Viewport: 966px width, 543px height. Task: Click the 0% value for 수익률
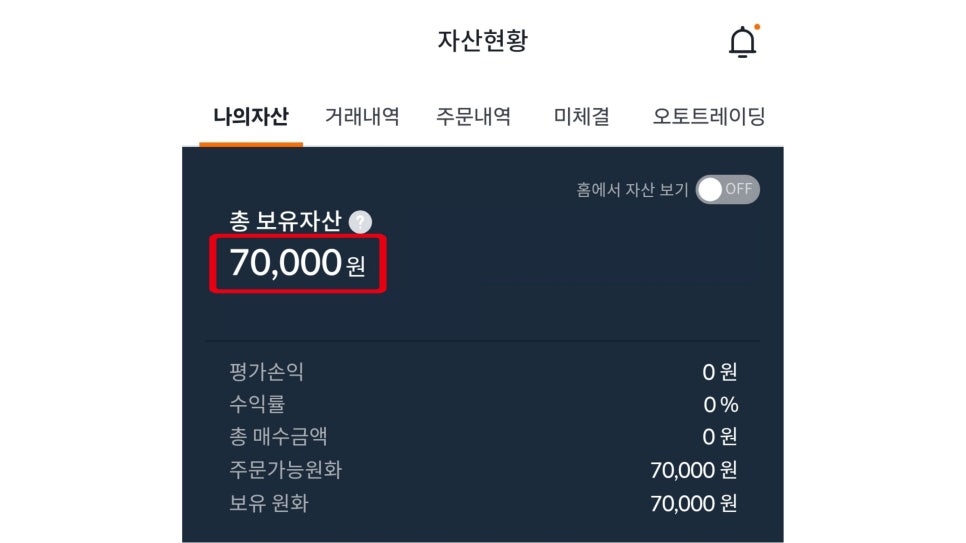(x=720, y=405)
